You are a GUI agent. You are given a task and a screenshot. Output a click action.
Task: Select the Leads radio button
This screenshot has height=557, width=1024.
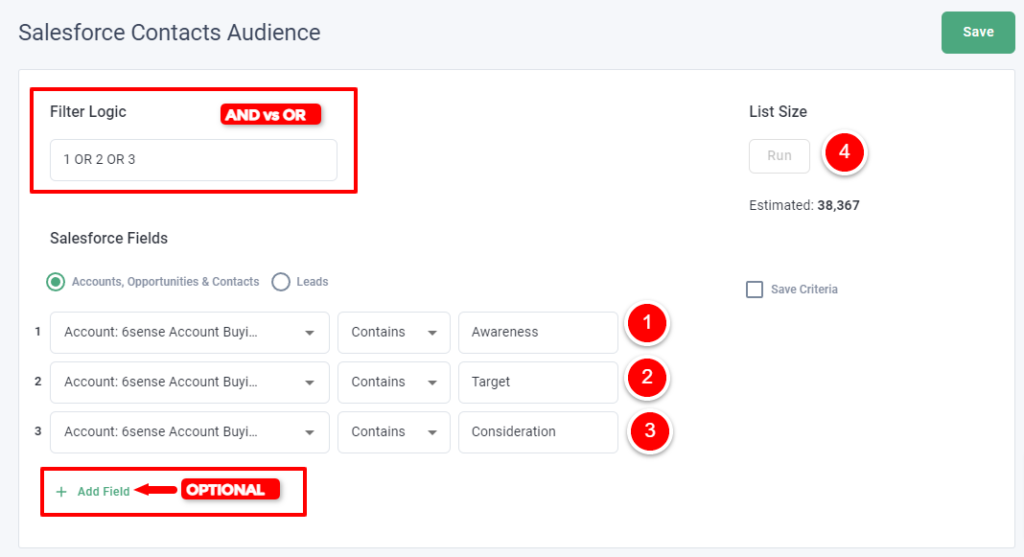(x=281, y=282)
